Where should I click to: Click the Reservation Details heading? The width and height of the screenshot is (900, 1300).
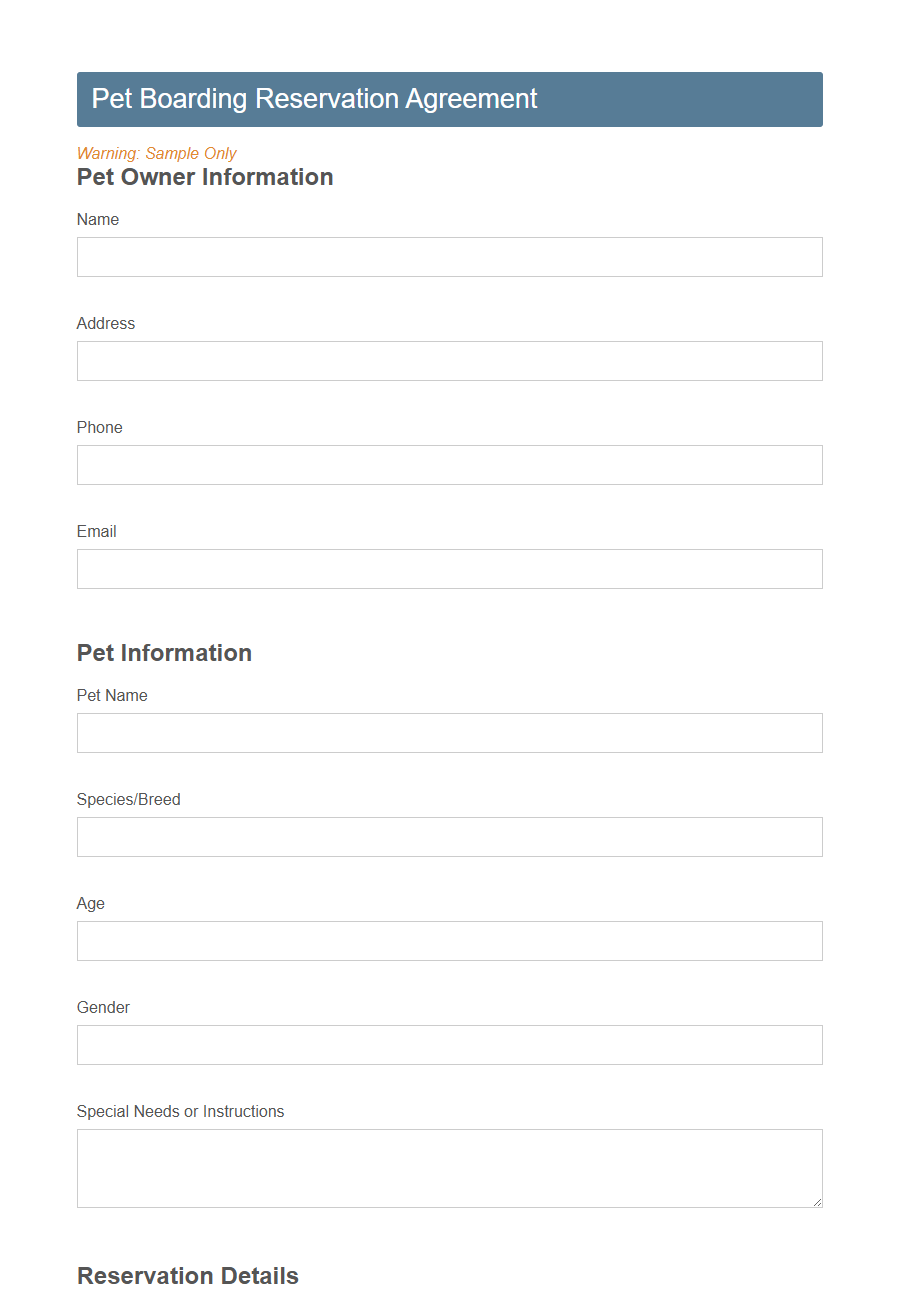[187, 1276]
